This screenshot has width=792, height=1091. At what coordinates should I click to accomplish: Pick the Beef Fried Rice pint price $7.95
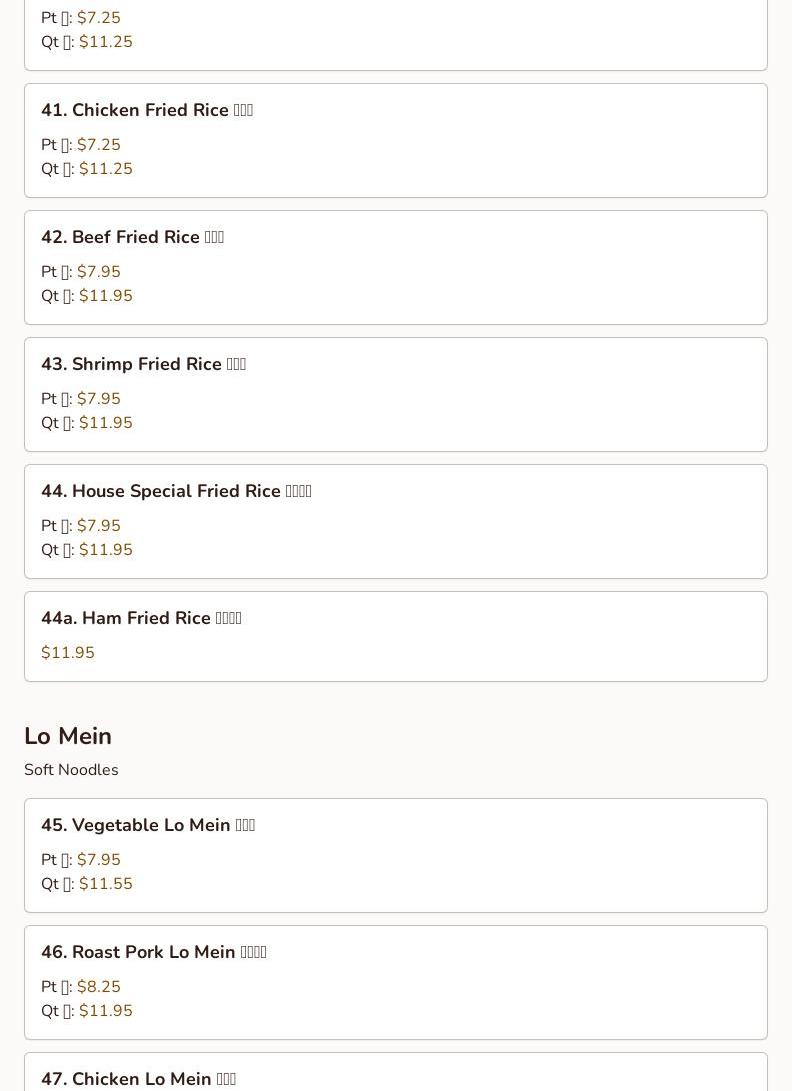(98, 272)
